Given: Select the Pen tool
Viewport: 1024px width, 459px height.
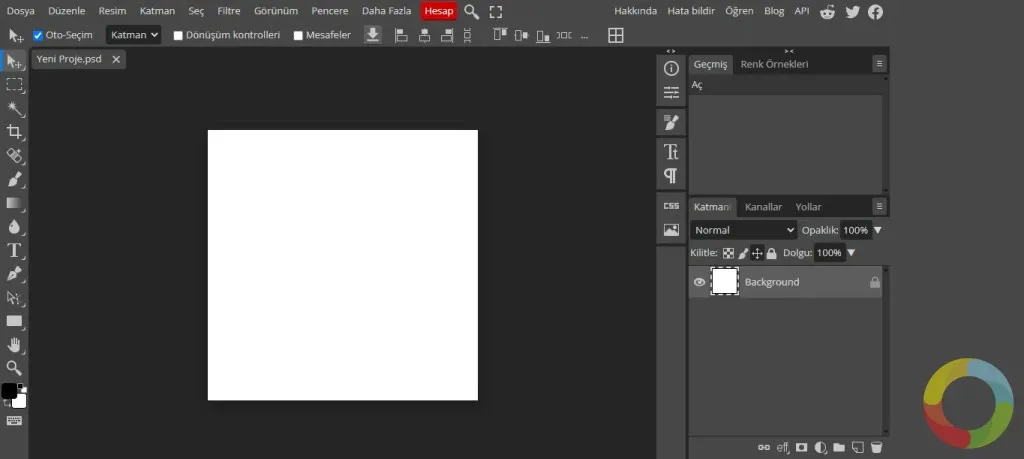Looking at the screenshot, I should click(x=14, y=274).
